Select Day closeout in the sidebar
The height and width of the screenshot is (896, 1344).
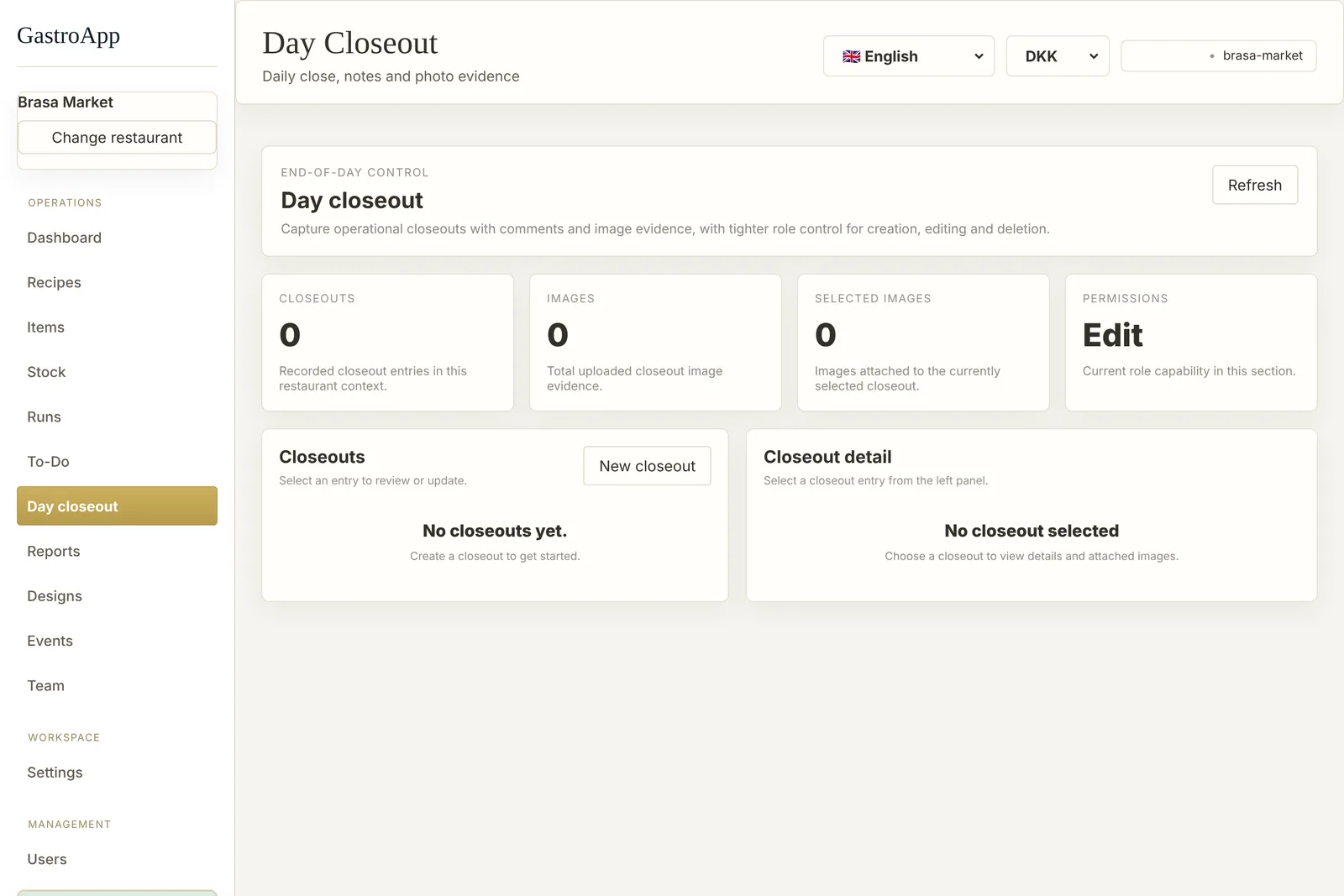pyautogui.click(x=117, y=506)
